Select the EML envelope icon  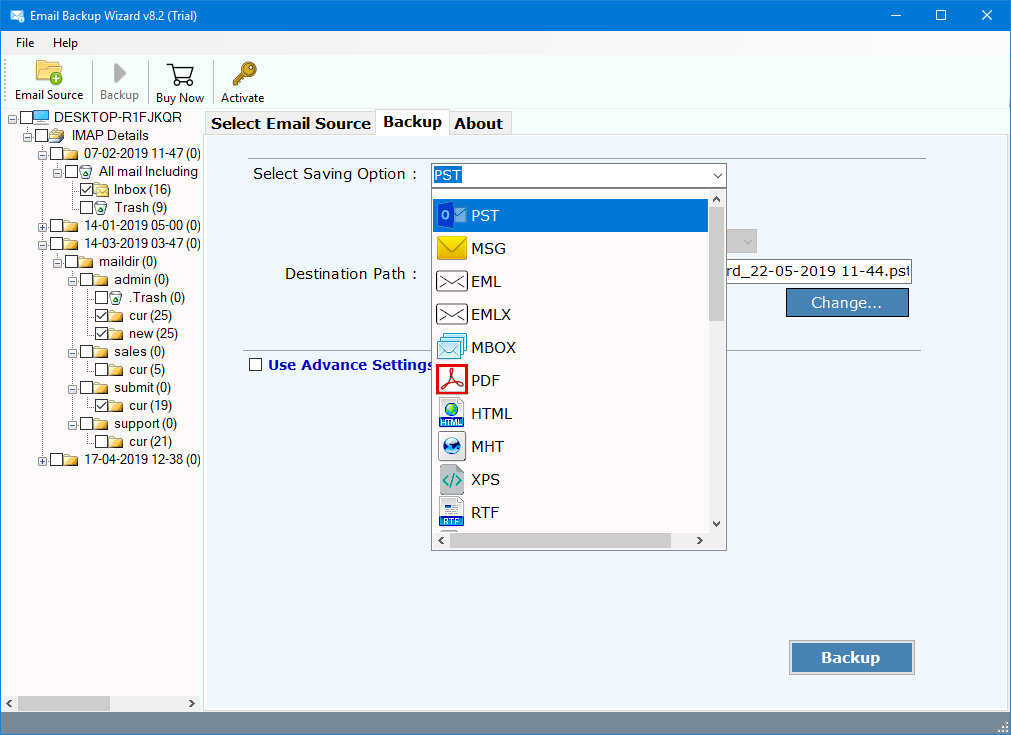pos(451,281)
